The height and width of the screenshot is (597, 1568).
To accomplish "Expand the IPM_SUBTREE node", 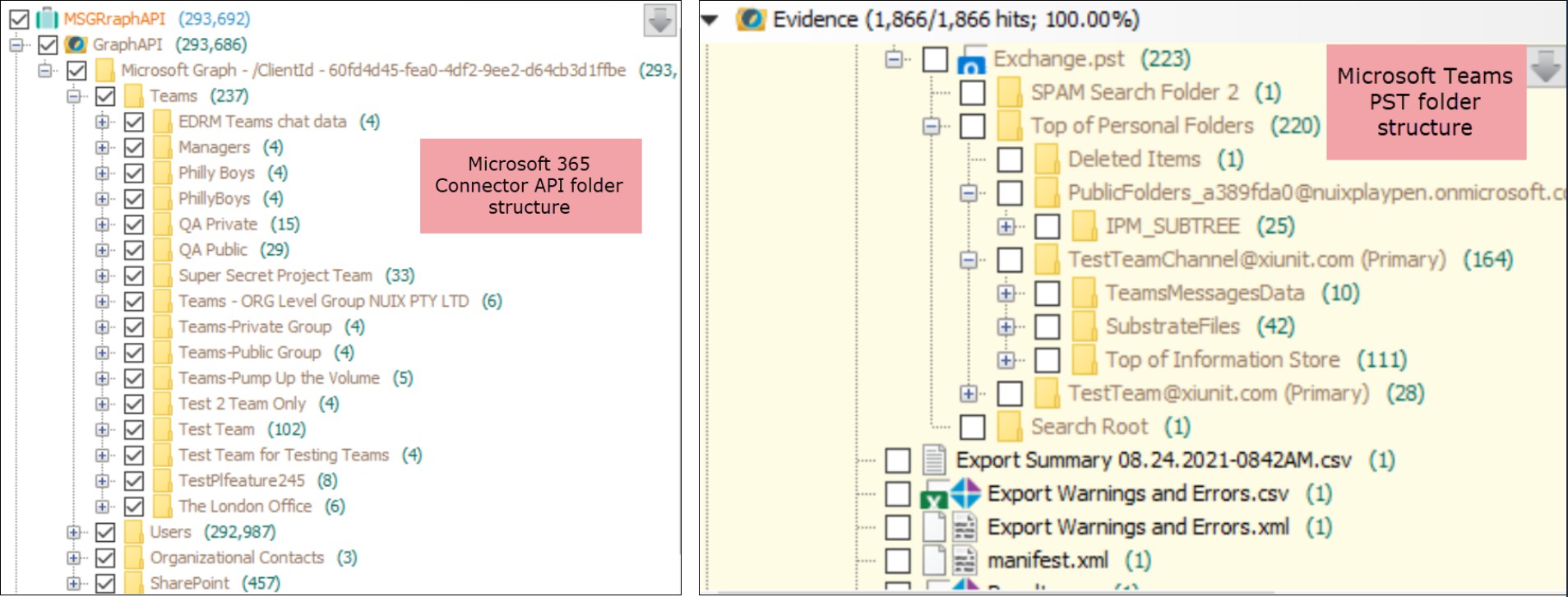I will pos(1006,226).
